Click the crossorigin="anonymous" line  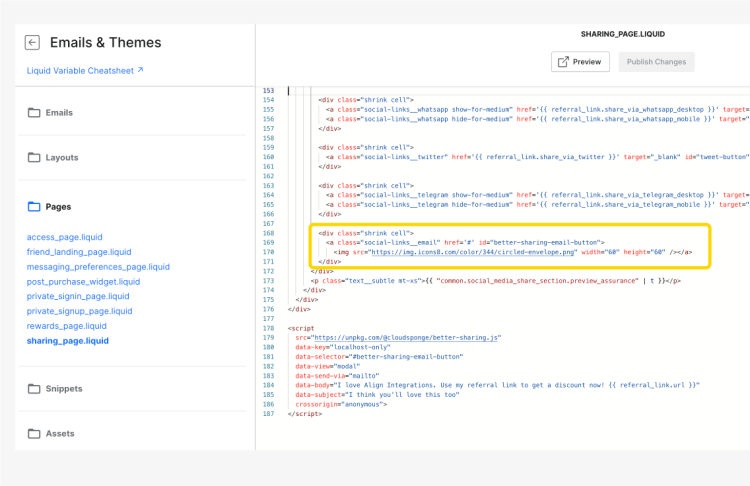click(x=341, y=404)
